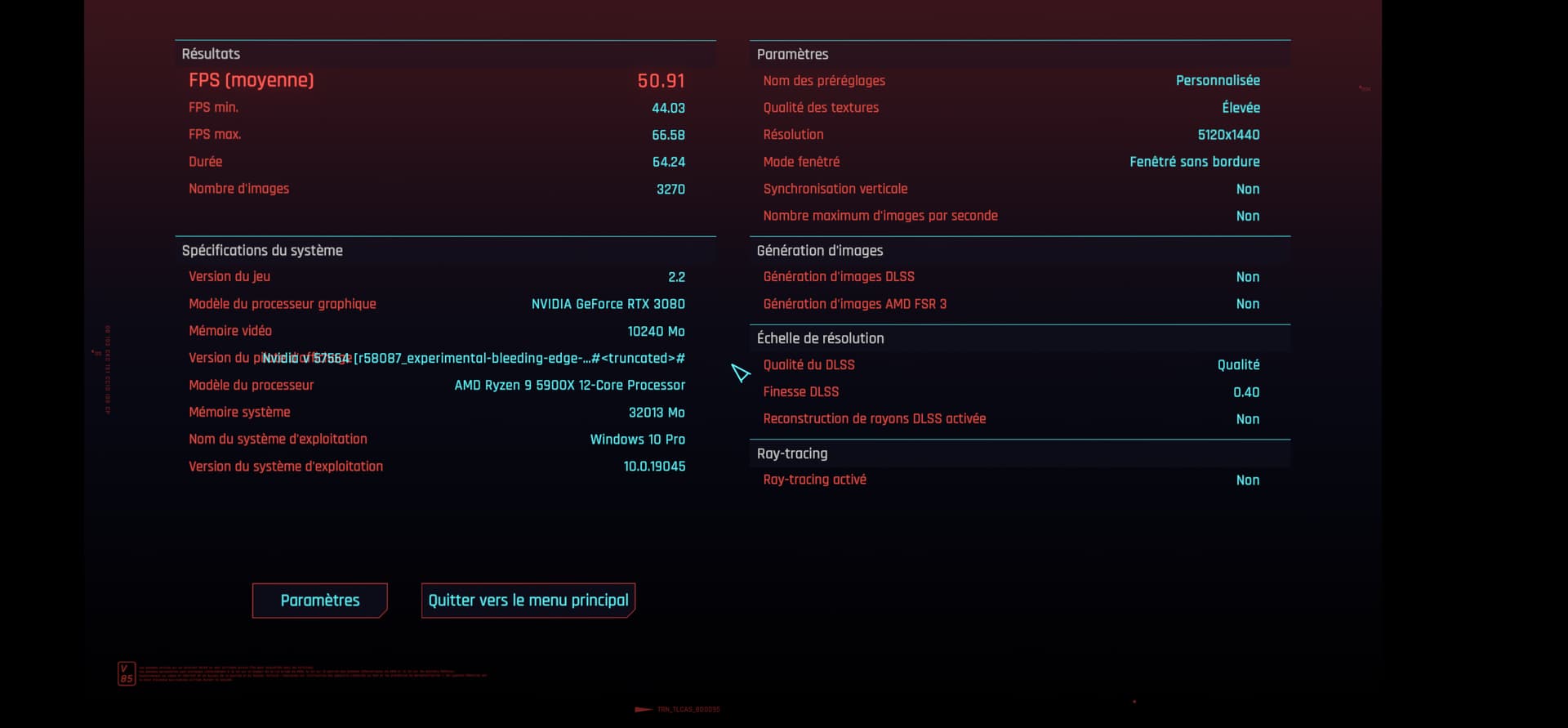Click the Ray-tracing activé Non value
Screen dimensions: 1568x728
[1246, 480]
